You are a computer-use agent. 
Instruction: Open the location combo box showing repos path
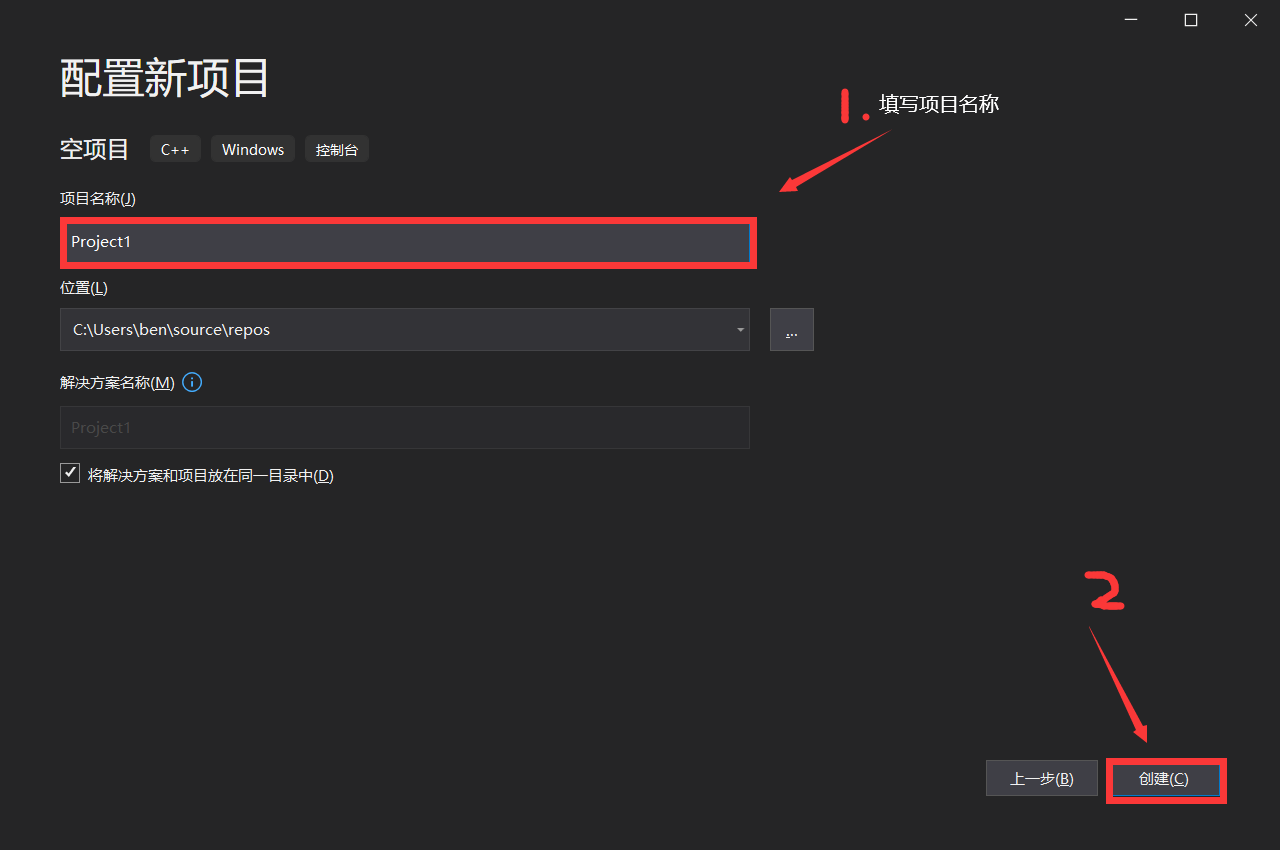(400, 329)
